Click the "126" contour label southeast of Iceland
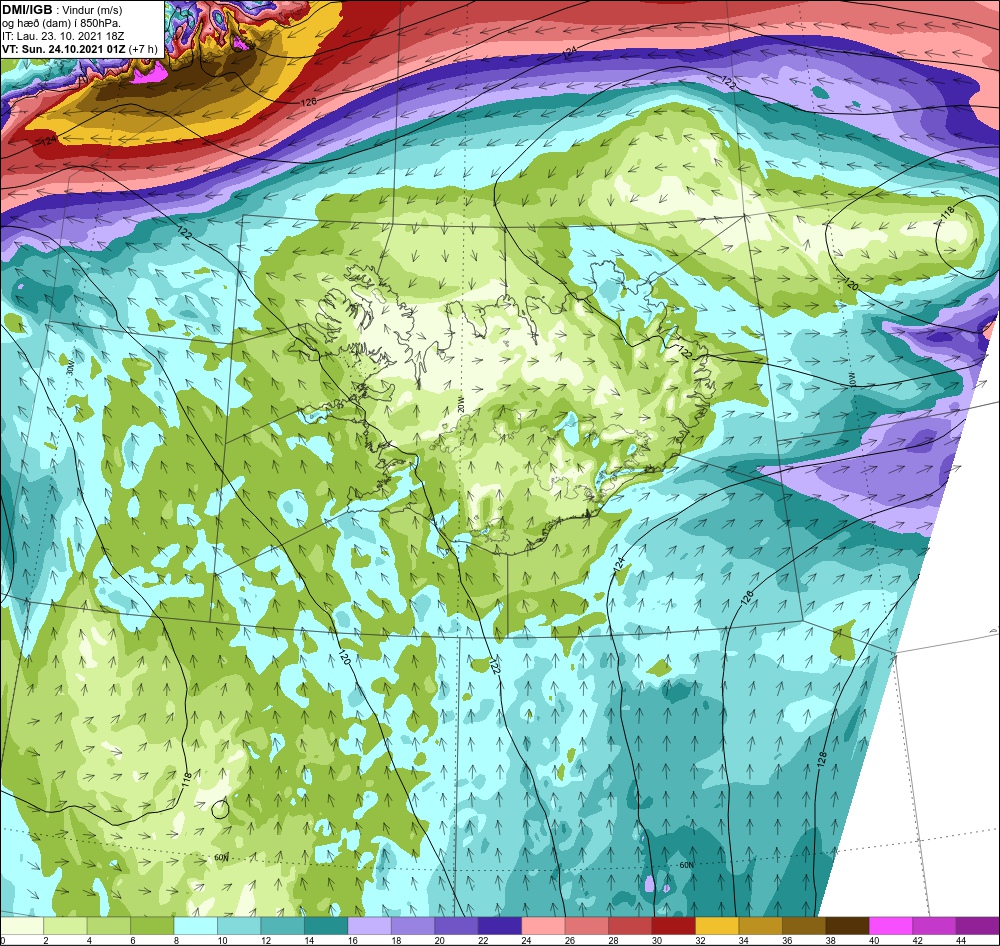 [x=747, y=598]
